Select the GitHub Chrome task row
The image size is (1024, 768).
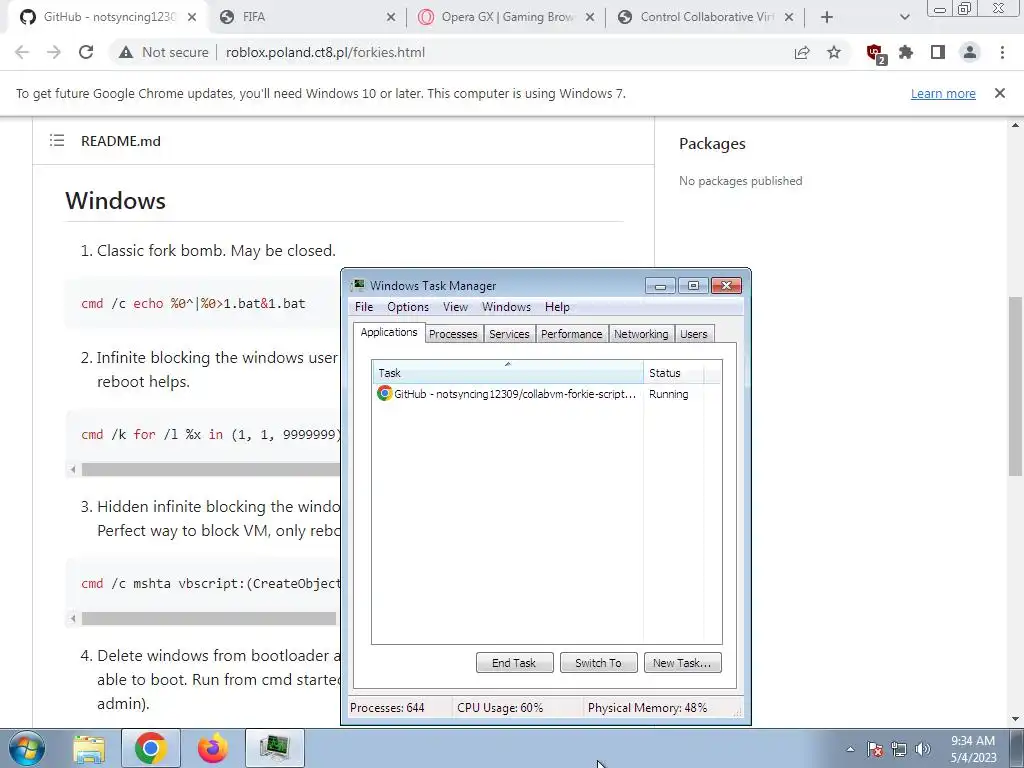click(547, 394)
